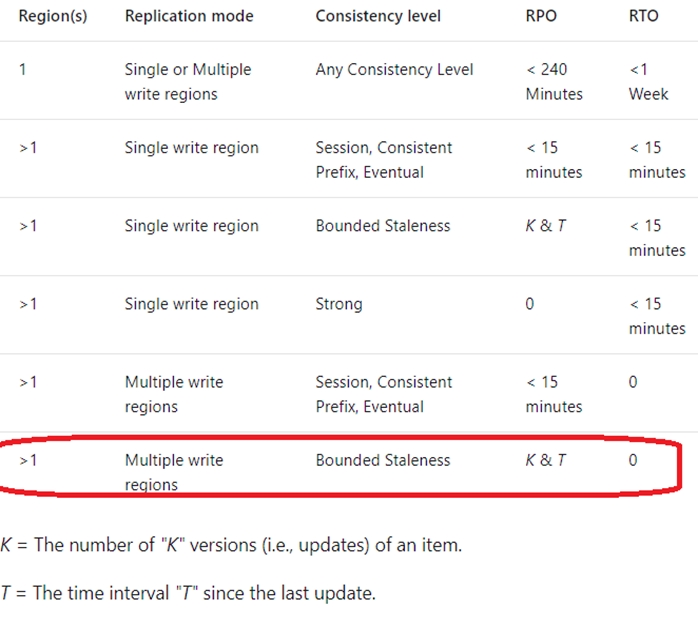The image size is (698, 622).
Task: Click the Strong consistency level cell
Action: click(x=339, y=304)
